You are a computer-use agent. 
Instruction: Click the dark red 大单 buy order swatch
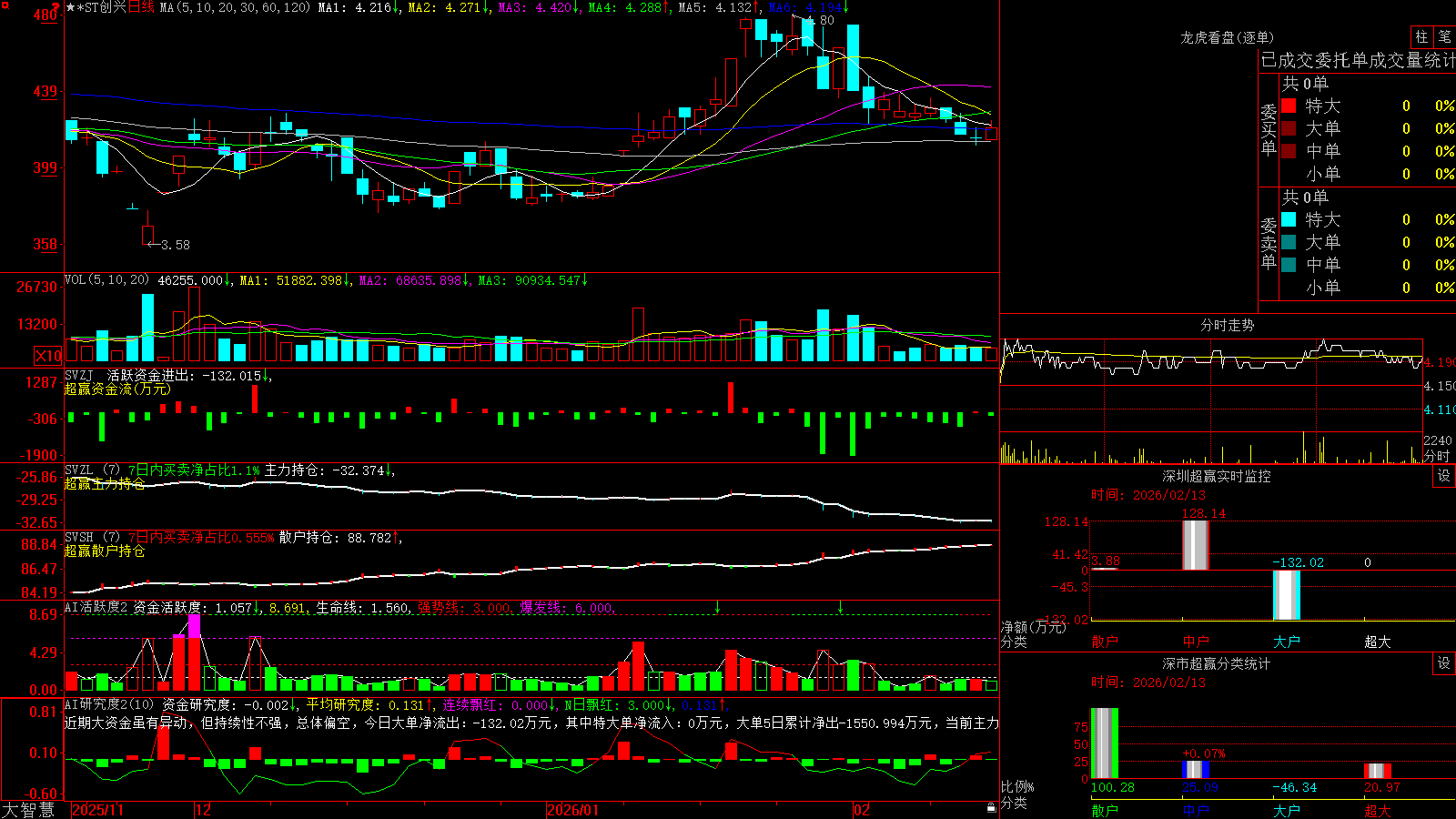click(1289, 128)
